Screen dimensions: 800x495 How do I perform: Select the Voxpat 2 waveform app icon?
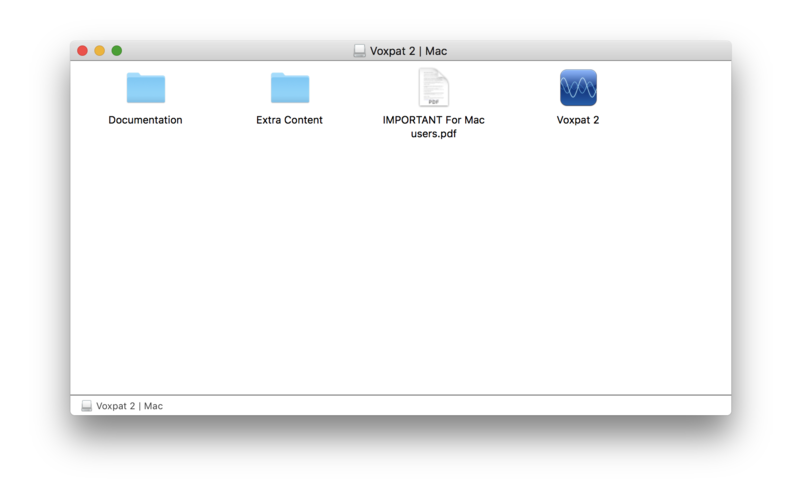point(578,88)
